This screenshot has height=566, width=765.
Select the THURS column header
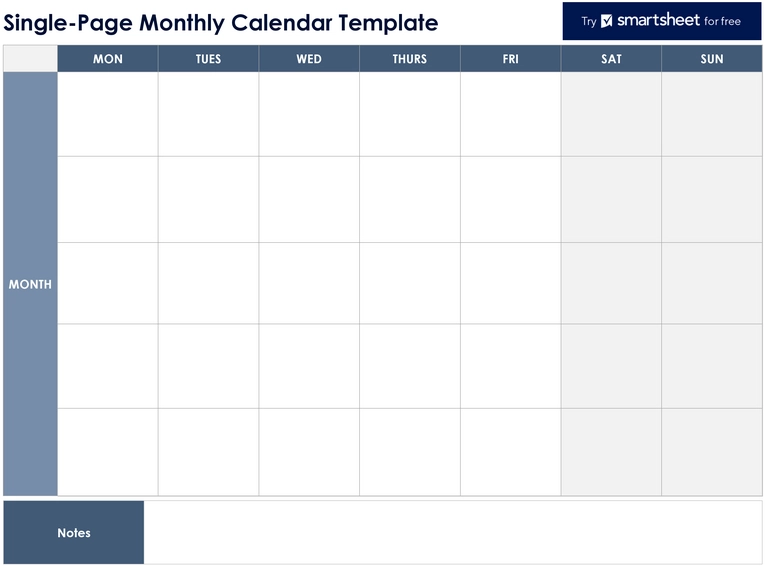tap(410, 59)
